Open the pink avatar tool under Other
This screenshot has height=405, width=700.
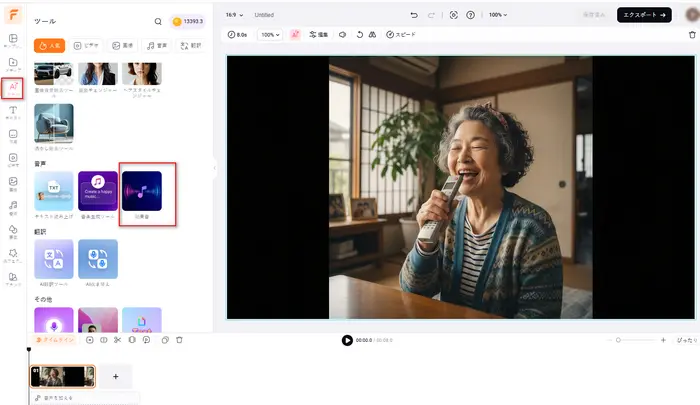pyautogui.click(x=98, y=320)
